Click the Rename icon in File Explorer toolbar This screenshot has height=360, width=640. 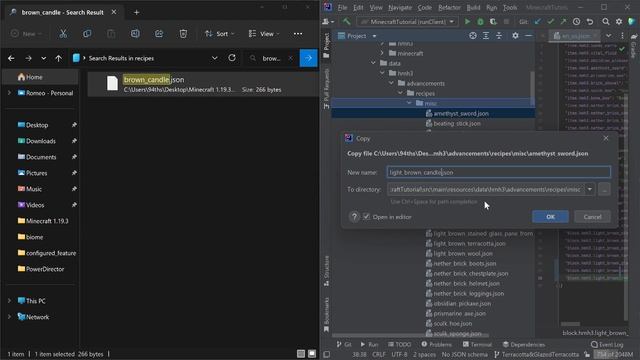[135, 33]
